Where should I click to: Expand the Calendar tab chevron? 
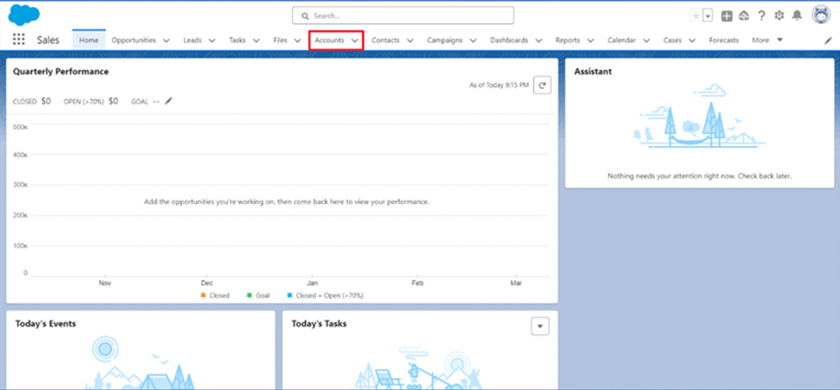pos(647,41)
